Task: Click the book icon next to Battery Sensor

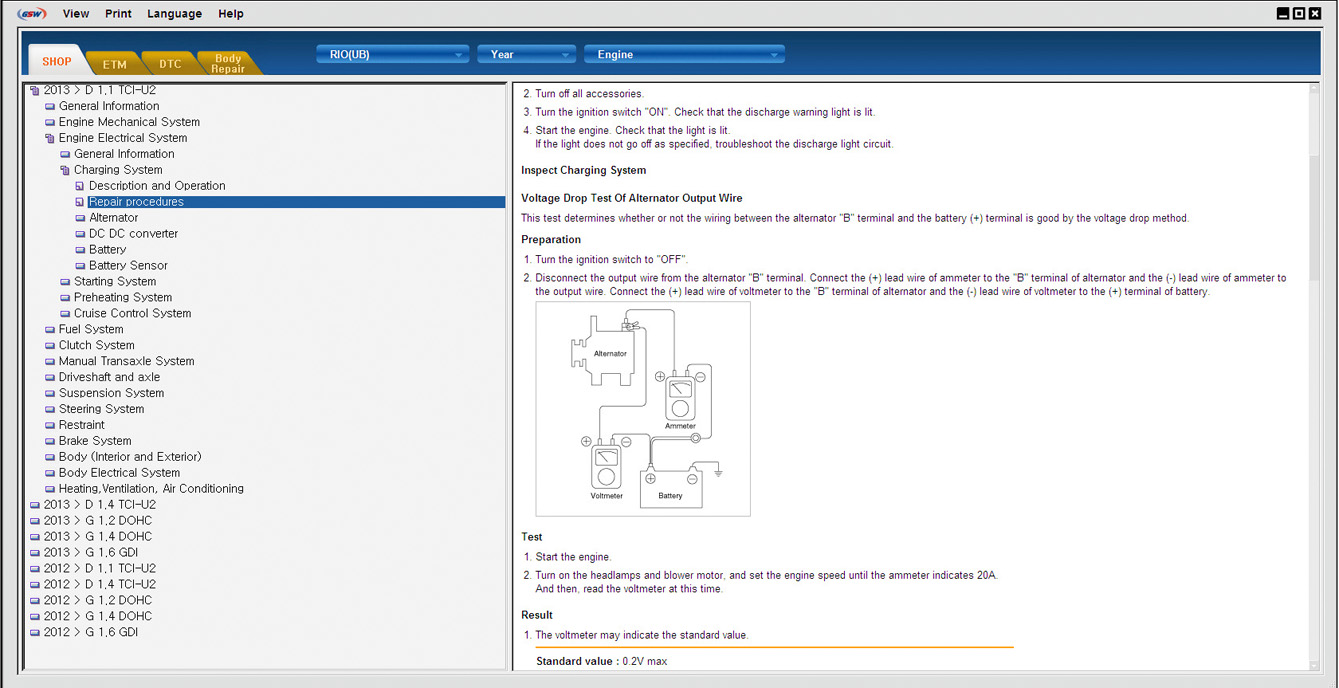Action: pyautogui.click(x=80, y=266)
